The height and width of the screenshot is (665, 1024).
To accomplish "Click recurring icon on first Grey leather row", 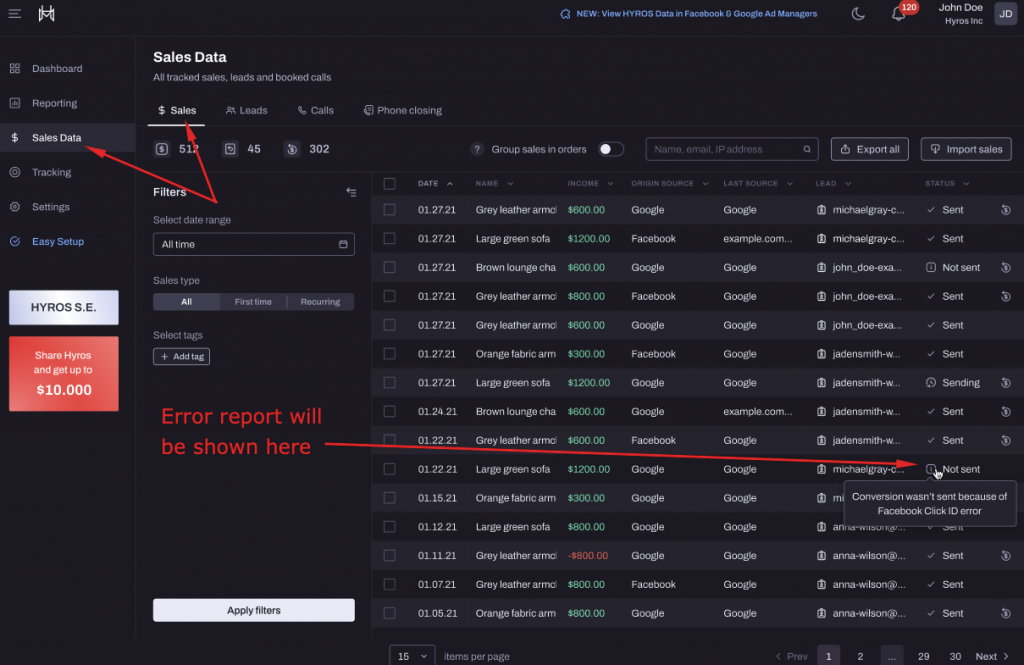I will pos(1006,210).
